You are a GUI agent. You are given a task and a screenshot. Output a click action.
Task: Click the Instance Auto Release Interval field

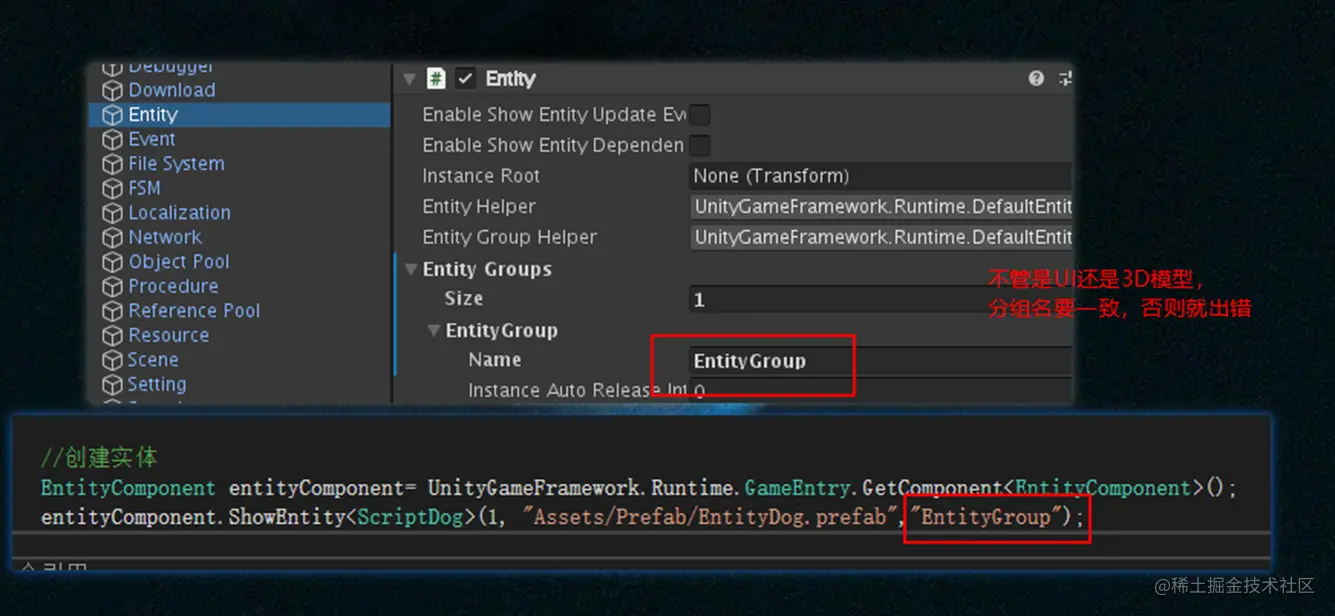click(881, 391)
